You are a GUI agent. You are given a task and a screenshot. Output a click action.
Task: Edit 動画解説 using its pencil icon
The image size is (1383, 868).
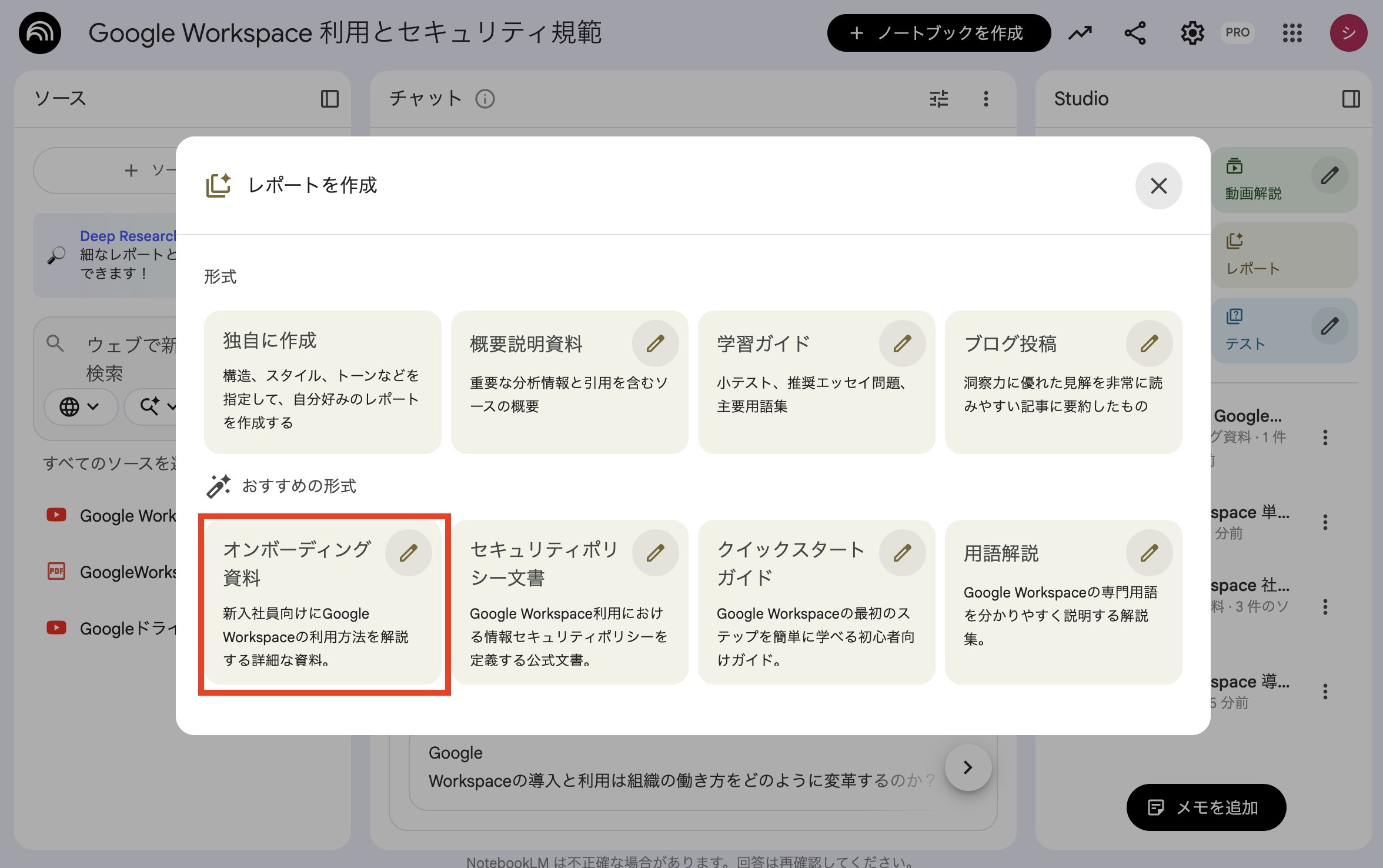(x=1330, y=174)
